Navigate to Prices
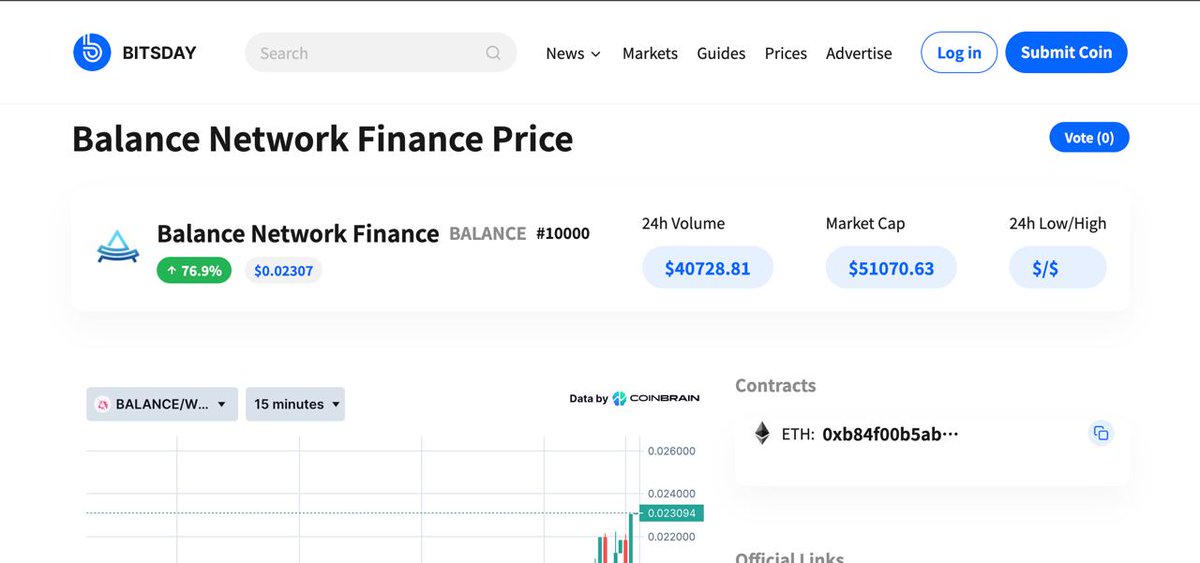The image size is (1200, 563). point(786,53)
